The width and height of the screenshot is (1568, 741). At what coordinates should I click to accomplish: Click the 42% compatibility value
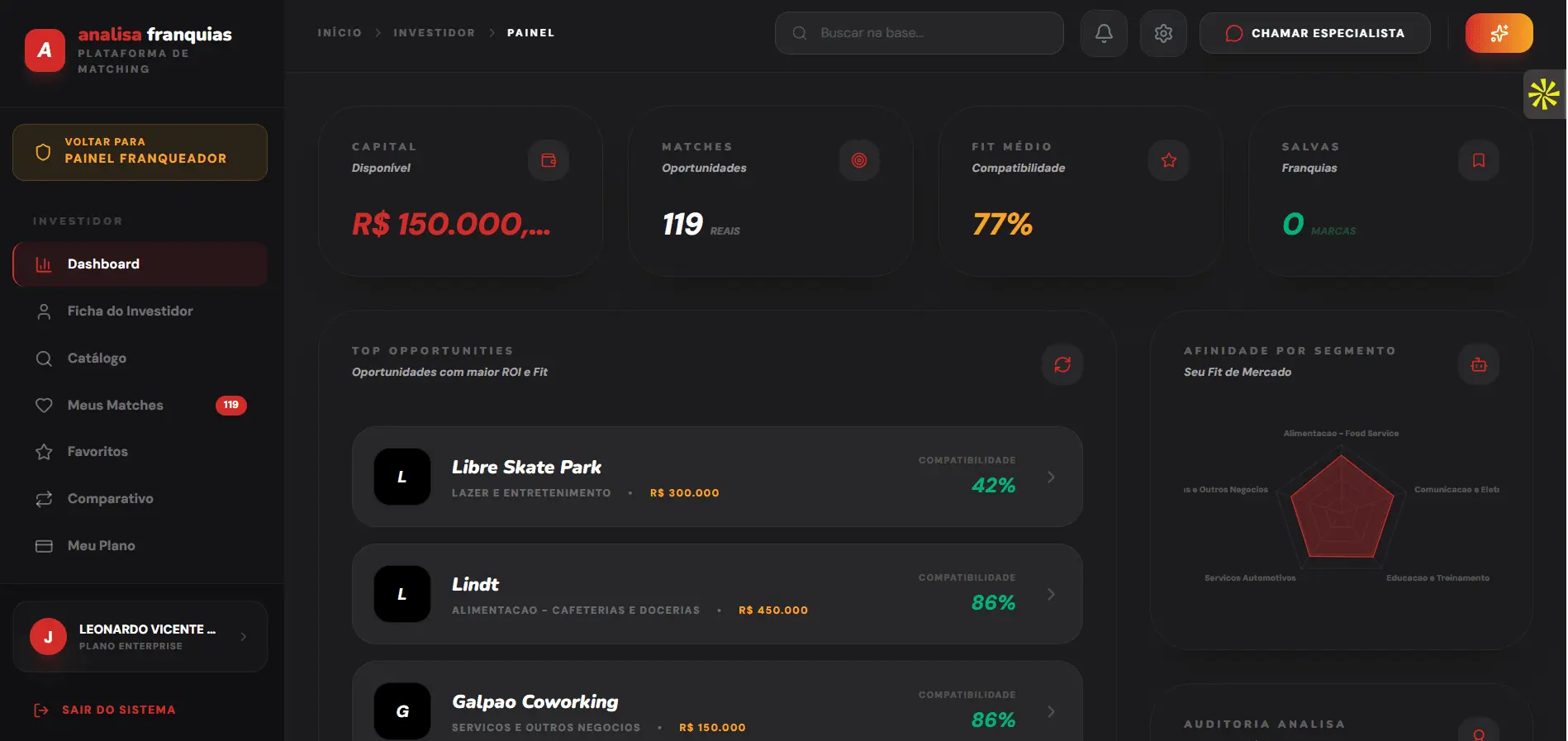(993, 486)
